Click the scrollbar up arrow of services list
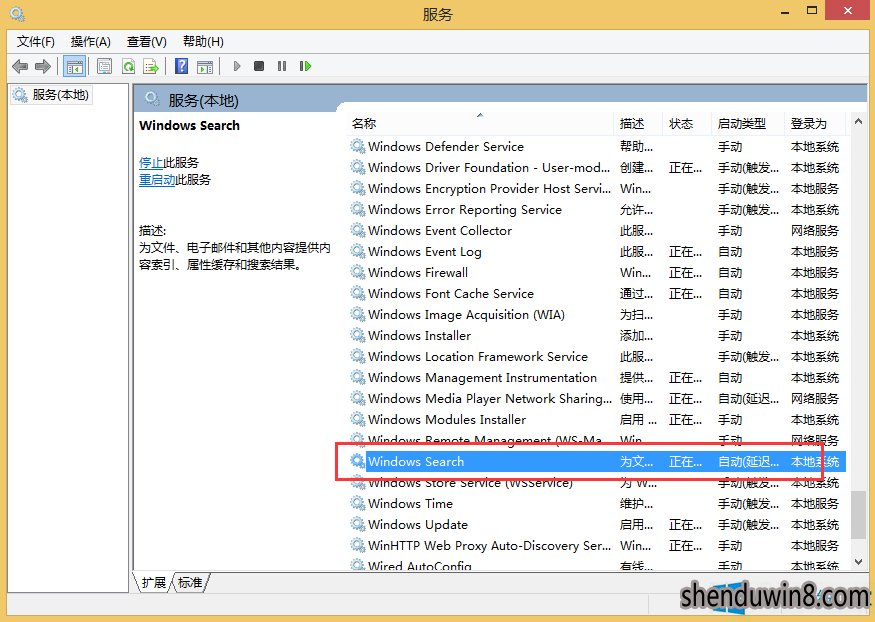This screenshot has width=875, height=622. click(x=858, y=122)
